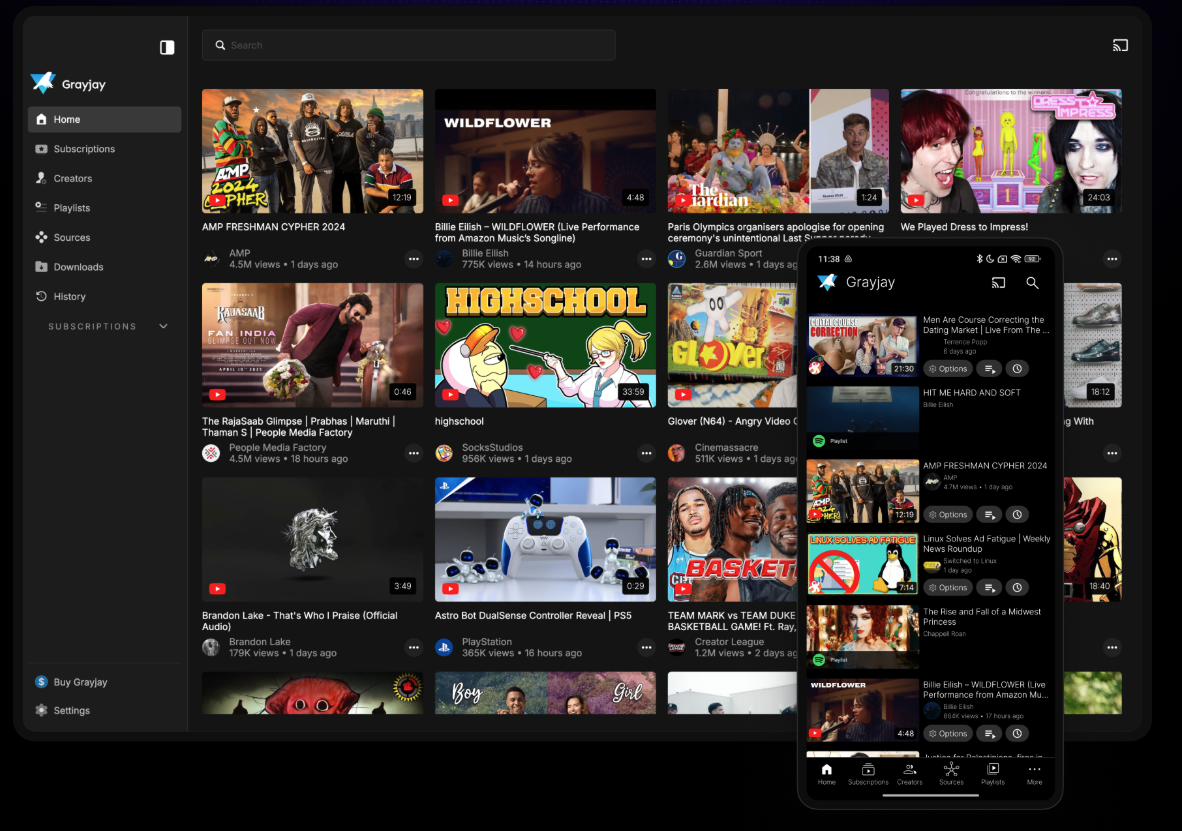Tap Options for 'Men Are Course Correcting' on phone

(948, 369)
